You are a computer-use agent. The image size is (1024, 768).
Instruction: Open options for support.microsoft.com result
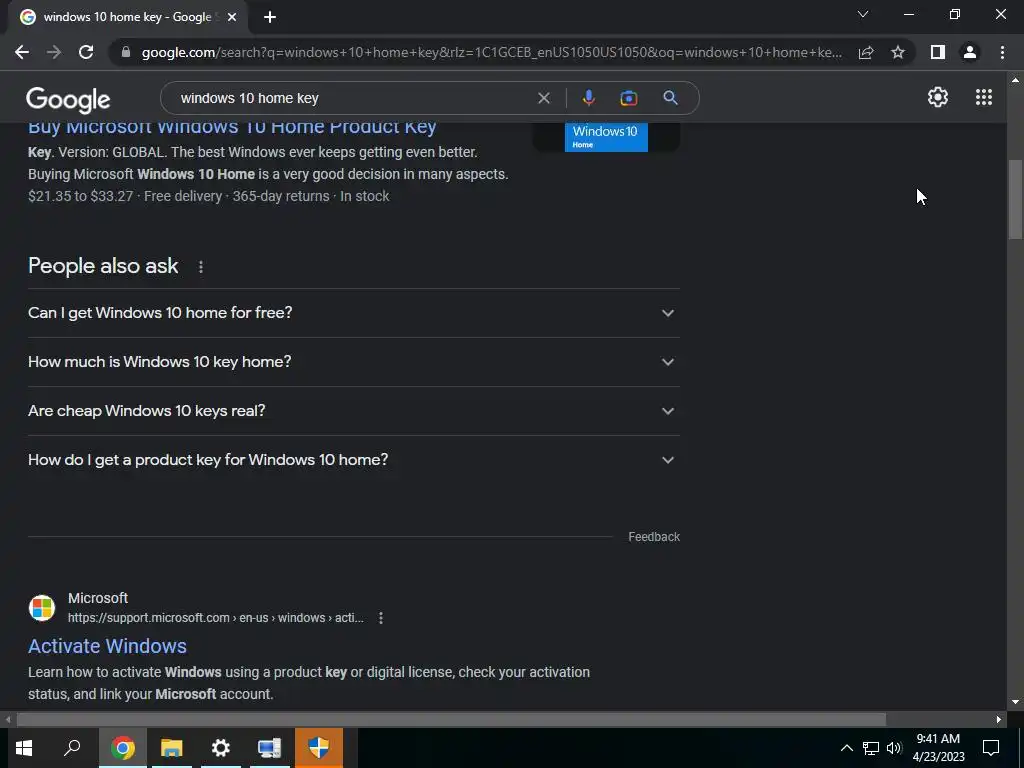click(x=381, y=618)
